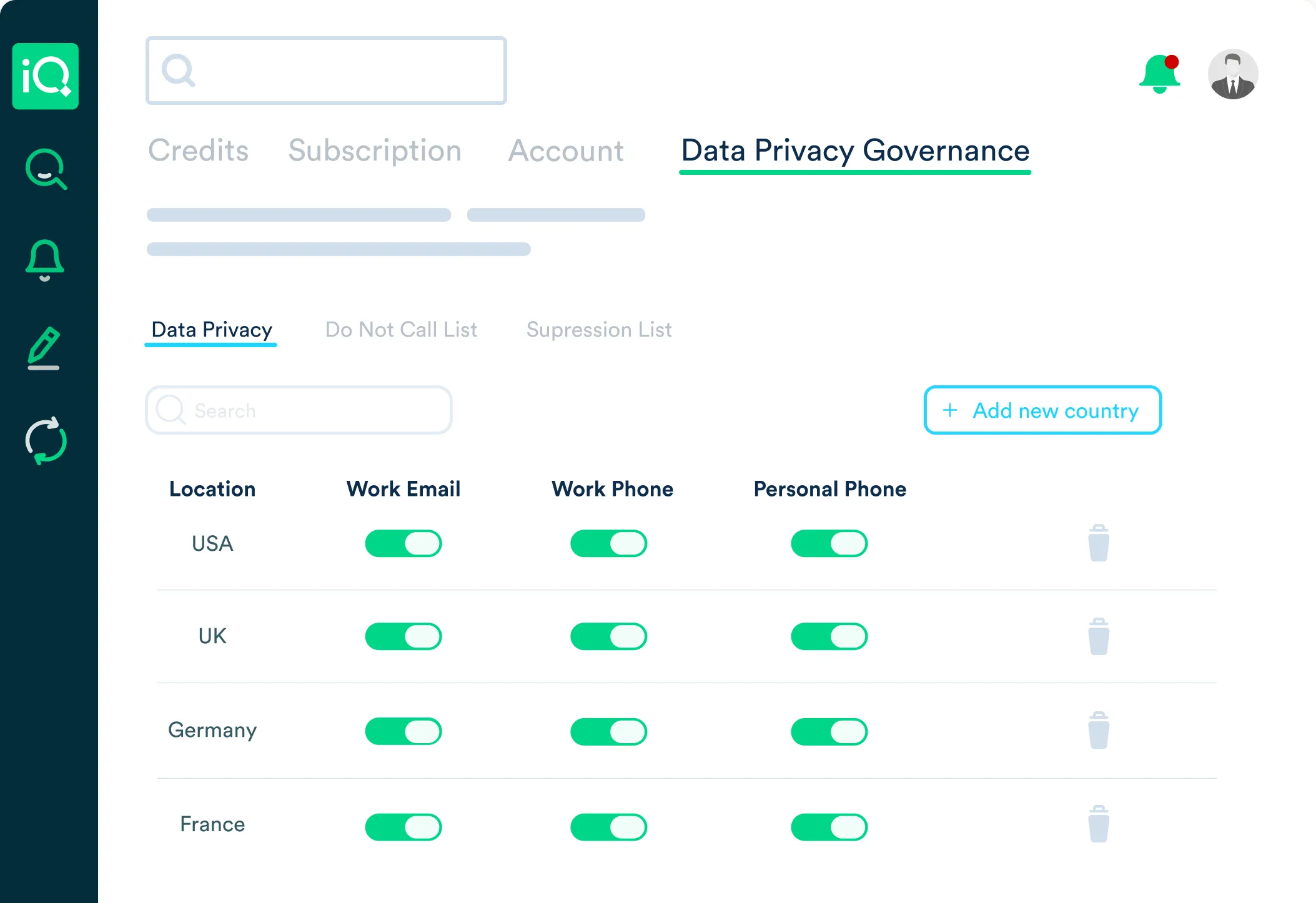Delete the USA row via its trash icon
The height and width of the screenshot is (903, 1316).
[x=1098, y=543]
